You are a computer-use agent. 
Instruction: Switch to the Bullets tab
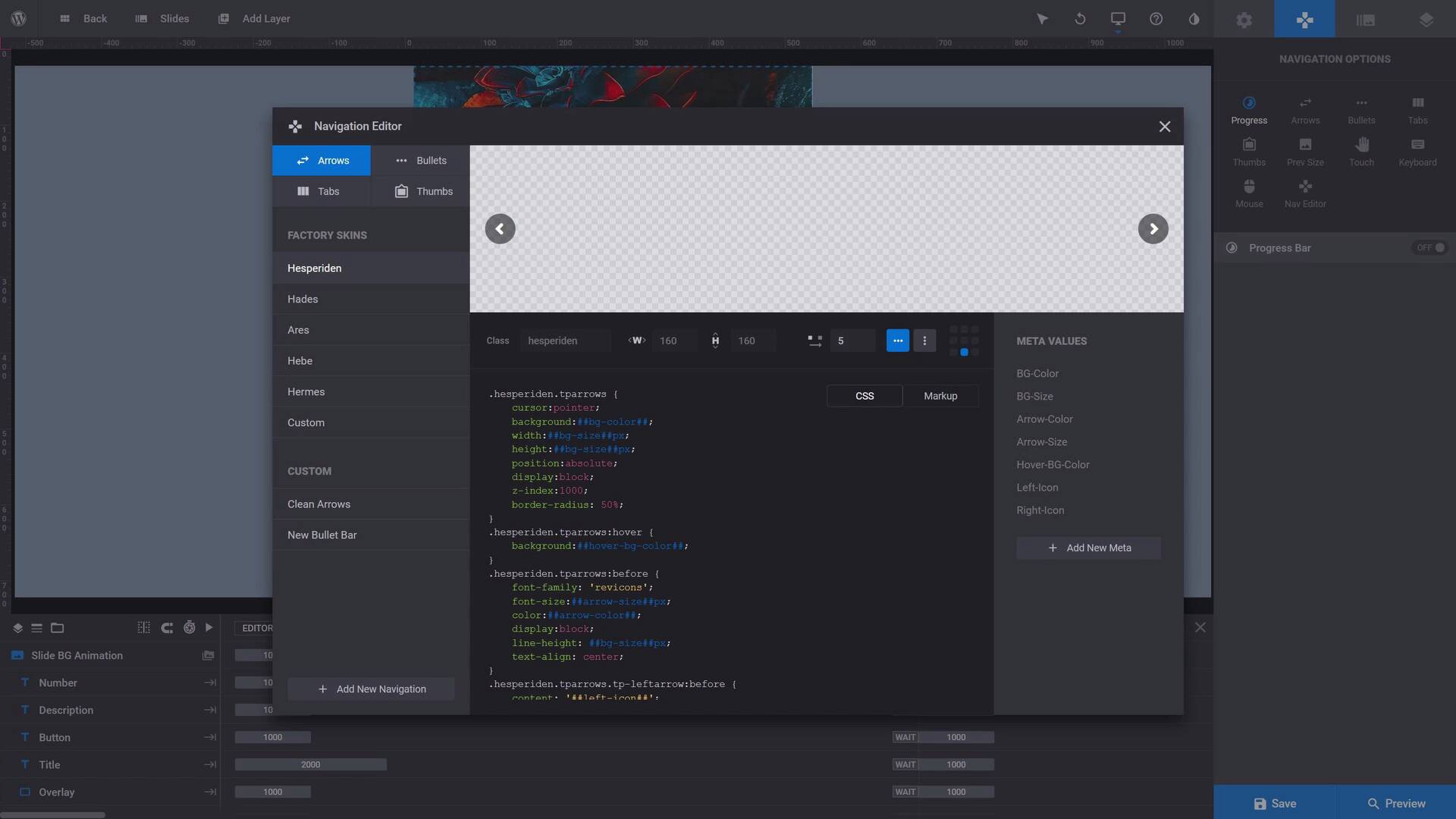coord(421,161)
